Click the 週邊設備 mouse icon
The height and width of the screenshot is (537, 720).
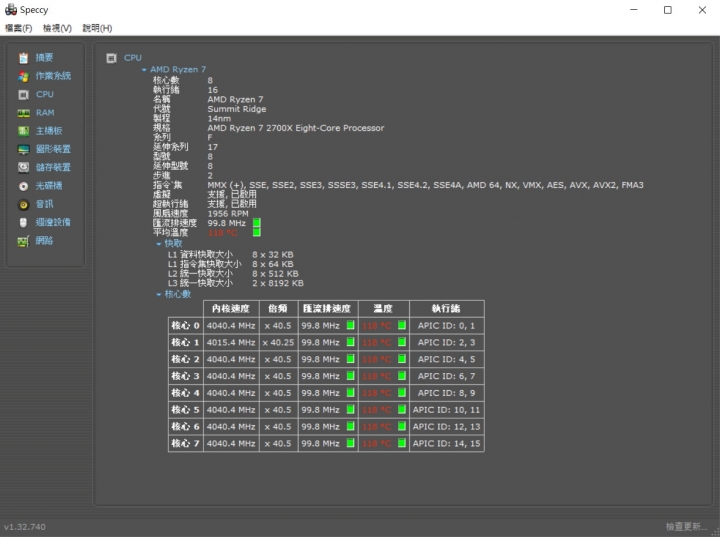pos(23,222)
